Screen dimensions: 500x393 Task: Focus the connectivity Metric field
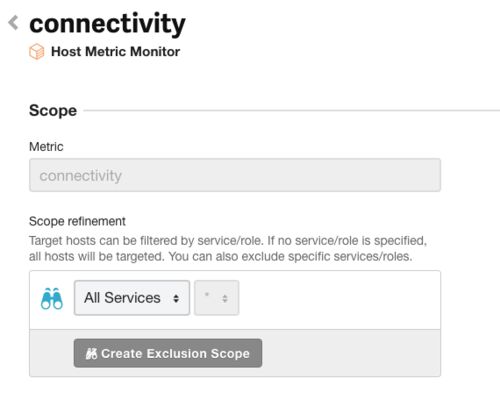[x=235, y=175]
